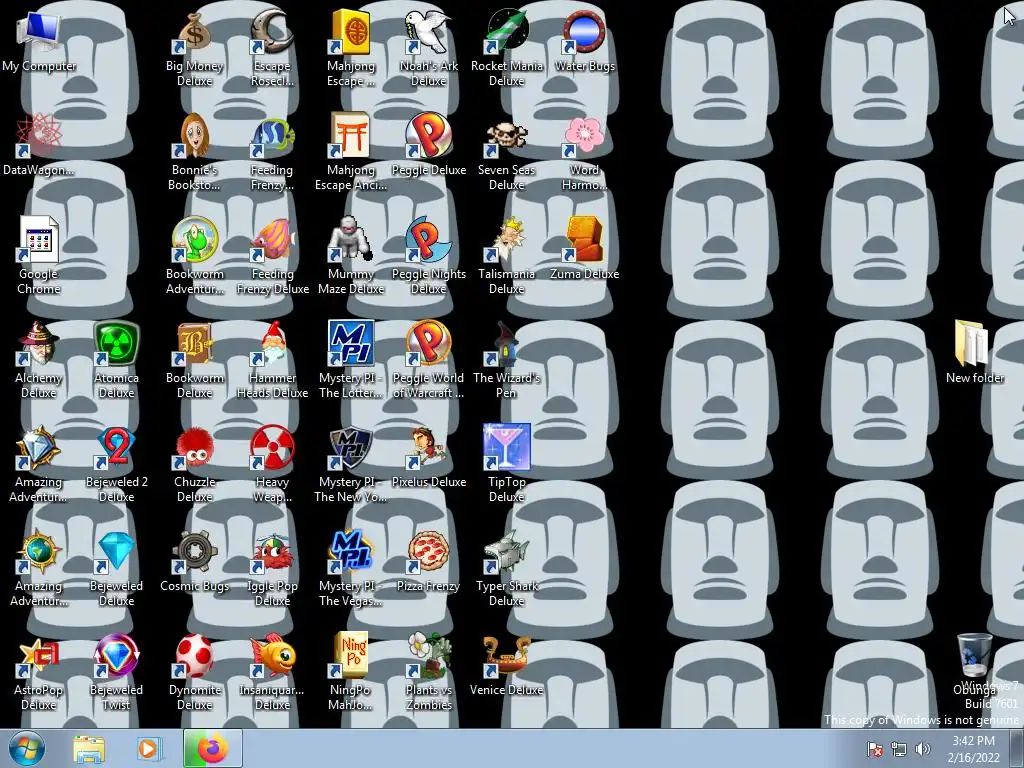The image size is (1024, 768).
Task: Select Bonnie's Bookstore icon
Action: click(x=195, y=136)
